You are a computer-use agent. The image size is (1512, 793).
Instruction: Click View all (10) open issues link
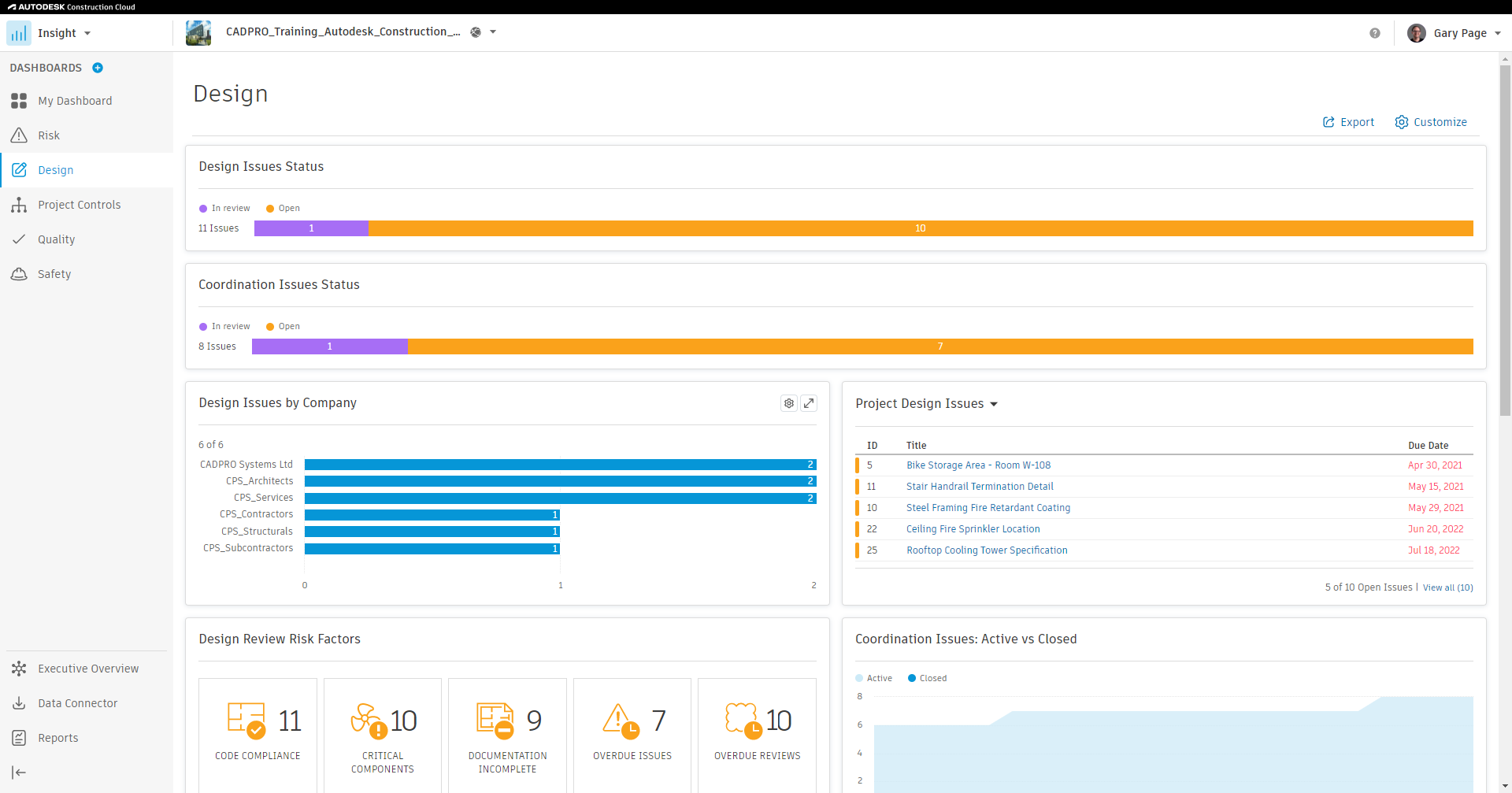click(x=1447, y=587)
